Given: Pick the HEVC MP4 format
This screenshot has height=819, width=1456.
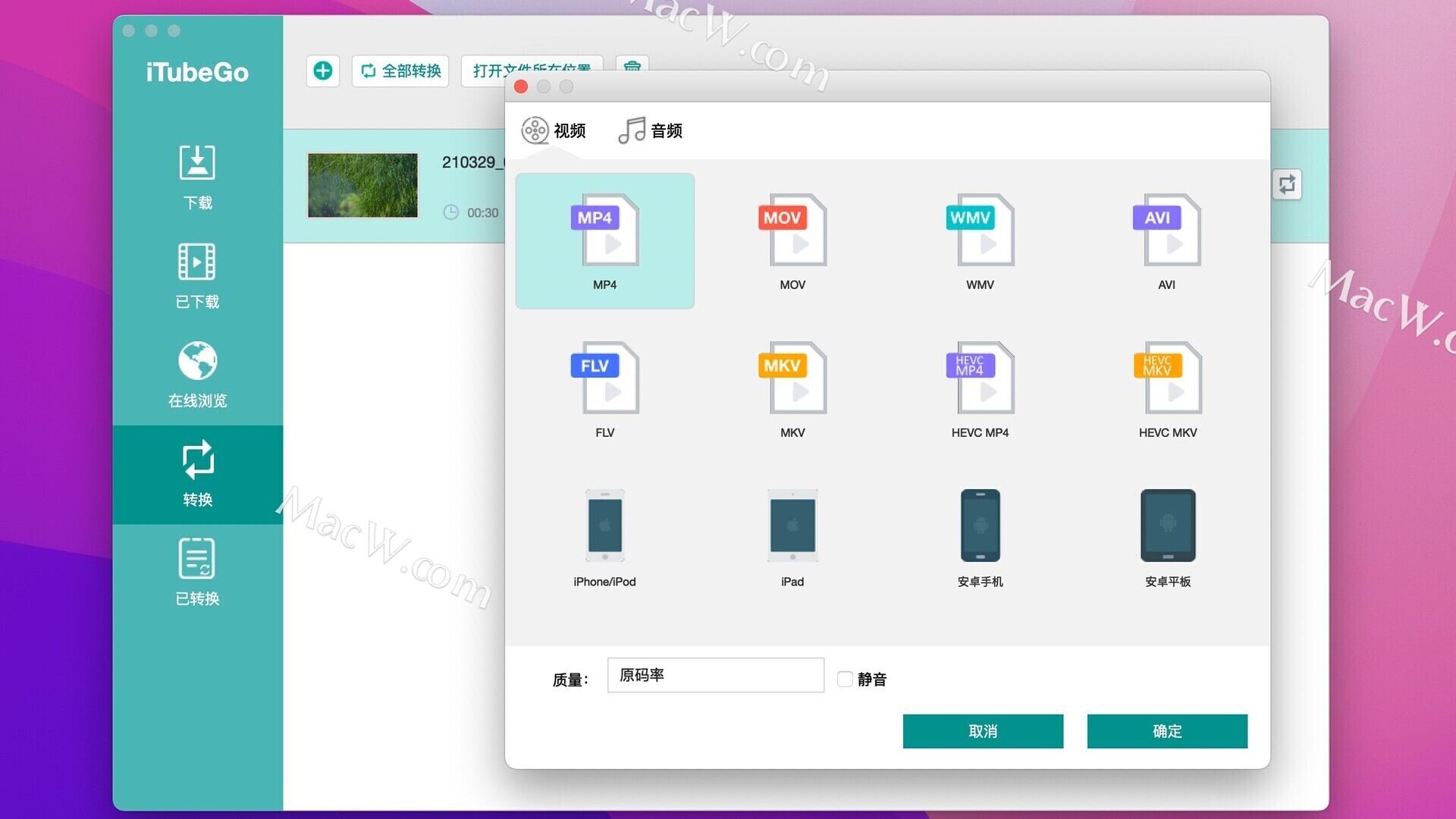Looking at the screenshot, I should tap(980, 389).
